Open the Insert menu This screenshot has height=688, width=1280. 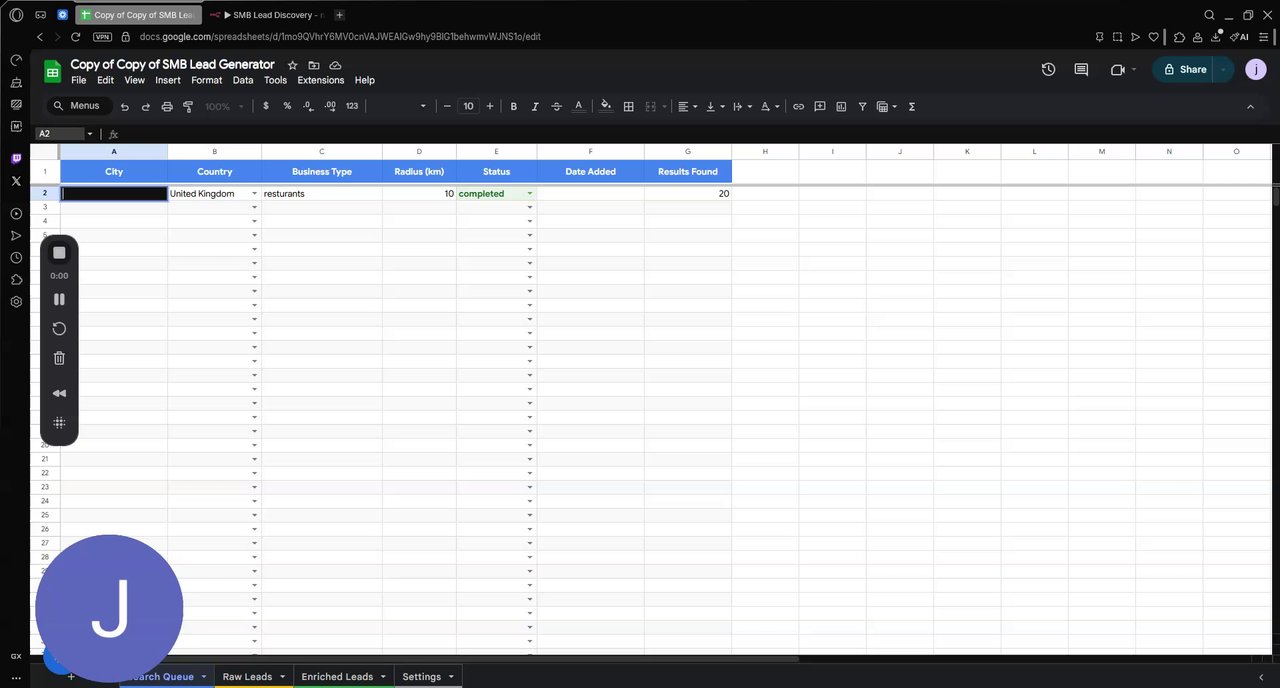pos(168,80)
